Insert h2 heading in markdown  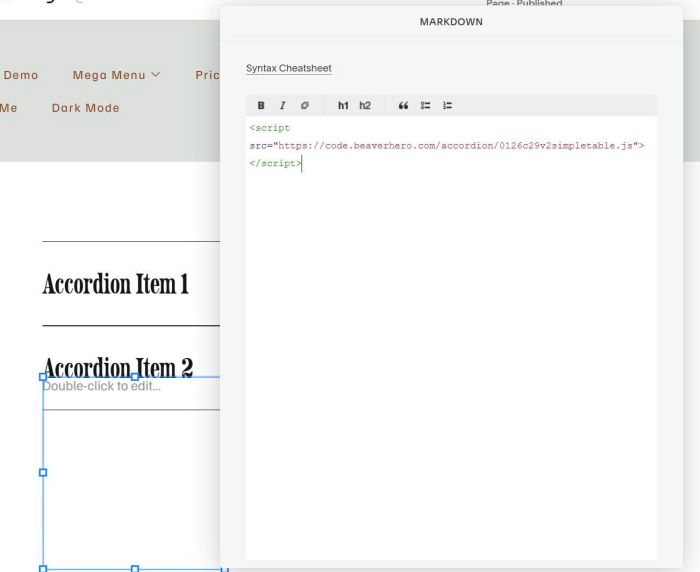365,105
